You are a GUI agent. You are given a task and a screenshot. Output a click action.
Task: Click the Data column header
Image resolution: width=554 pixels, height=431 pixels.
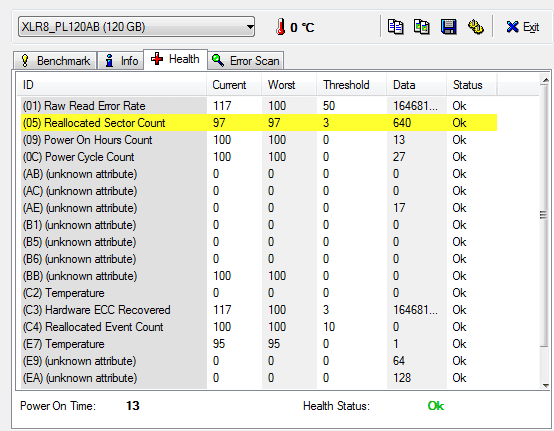point(416,85)
